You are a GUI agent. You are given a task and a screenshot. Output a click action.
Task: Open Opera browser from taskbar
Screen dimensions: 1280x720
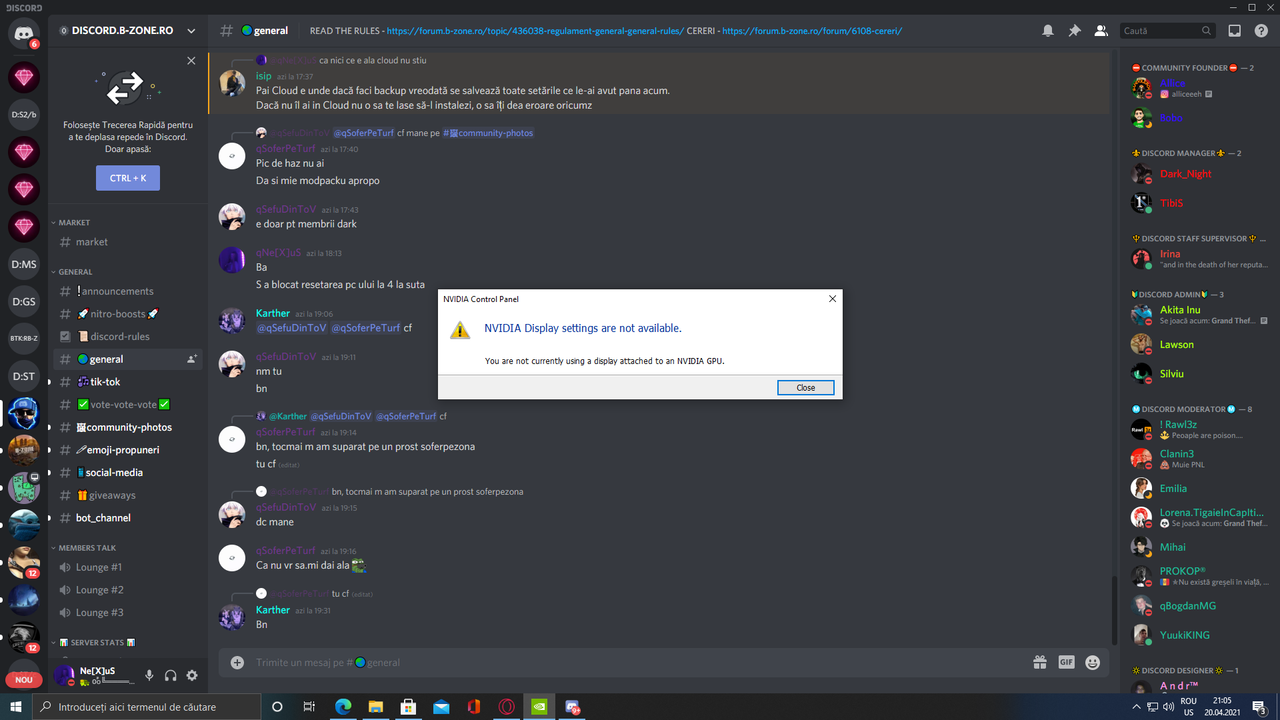tap(507, 707)
